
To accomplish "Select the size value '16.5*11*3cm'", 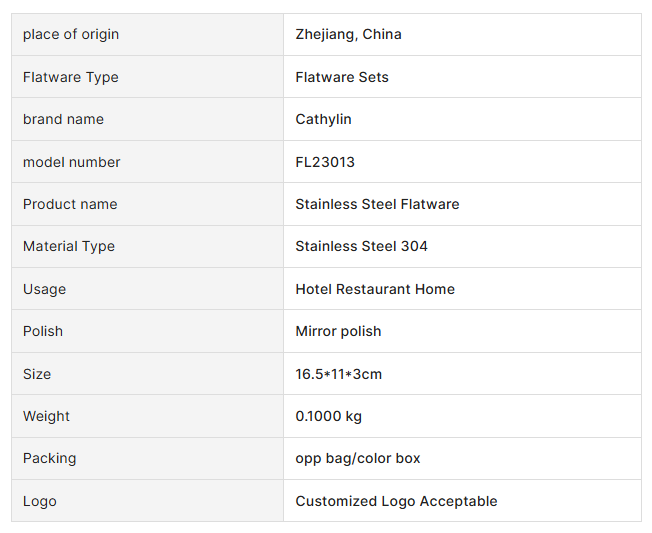I will 338,374.
